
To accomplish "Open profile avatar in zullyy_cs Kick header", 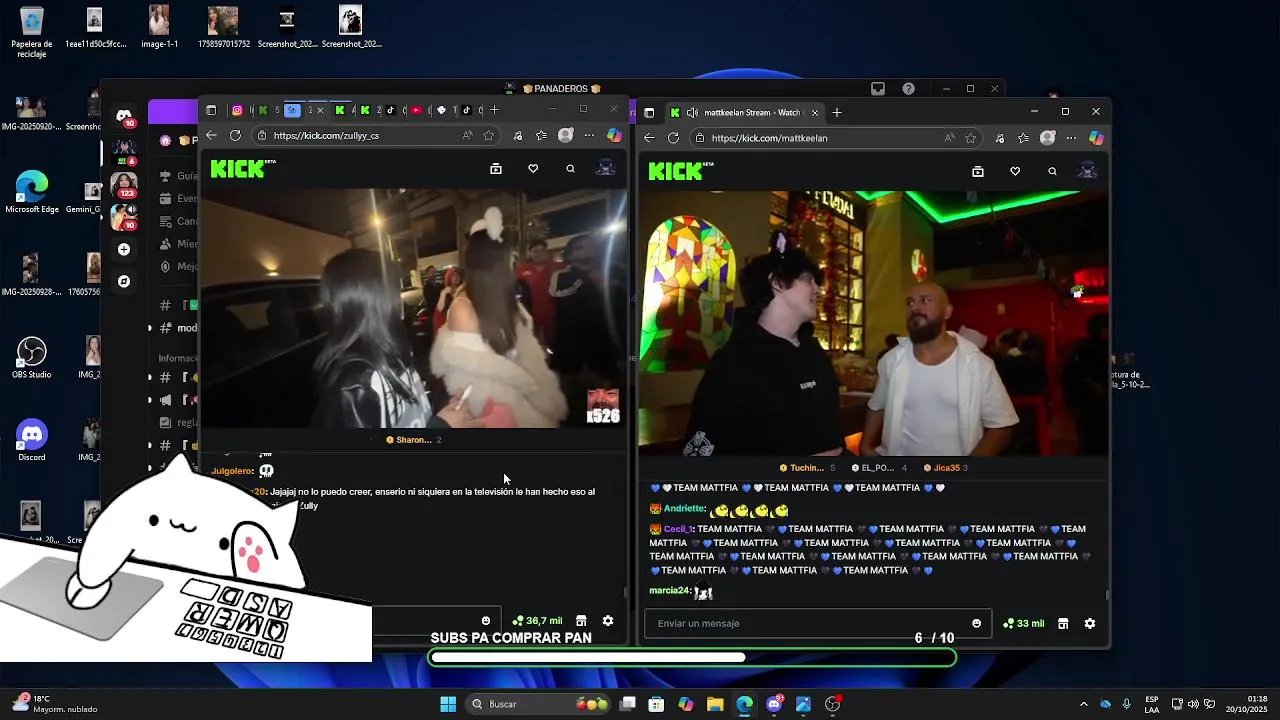I will click(605, 168).
